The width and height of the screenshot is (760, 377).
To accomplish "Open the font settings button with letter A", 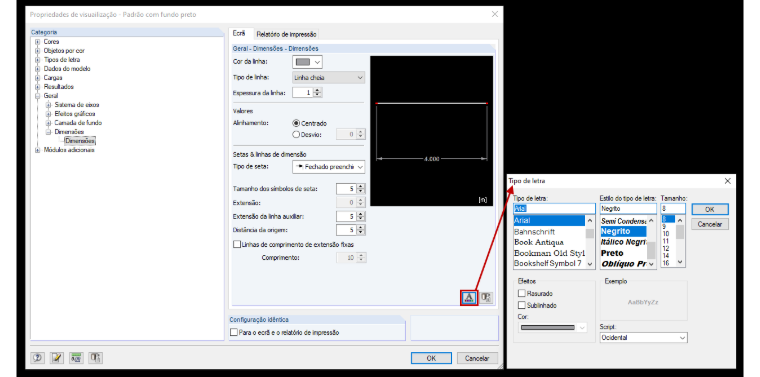I will pyautogui.click(x=469, y=297).
